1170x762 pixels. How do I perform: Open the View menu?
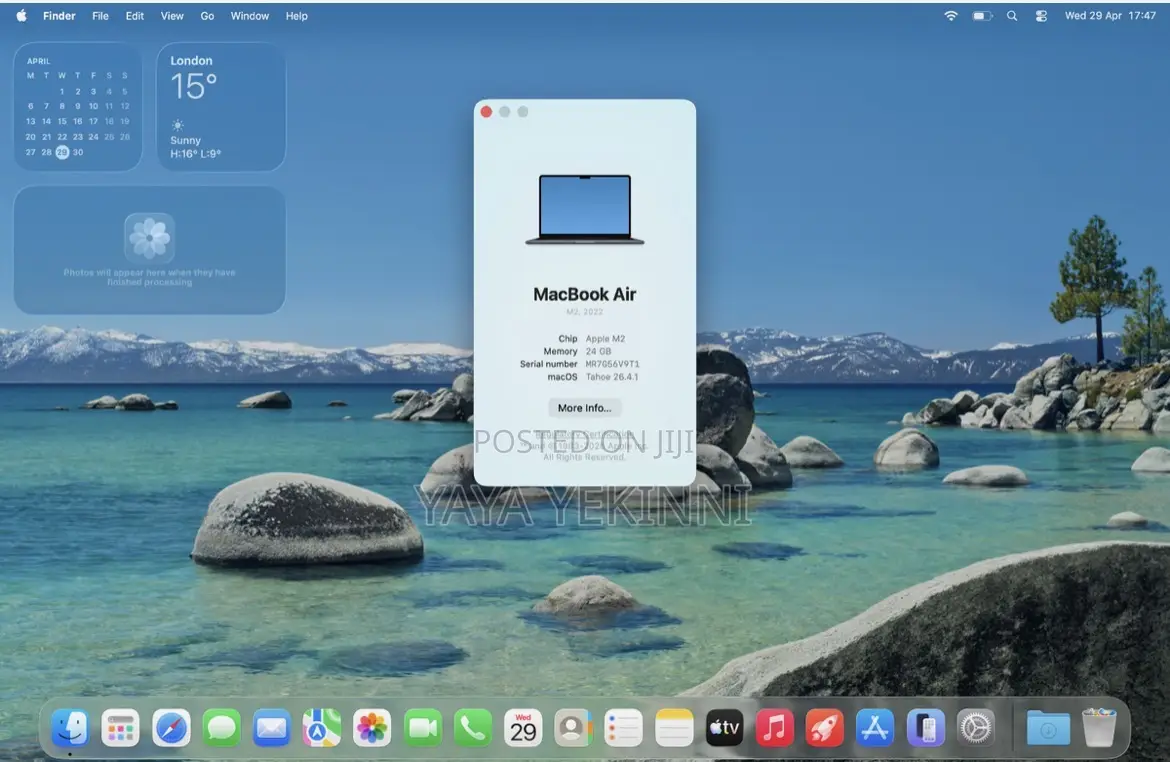[x=172, y=16]
